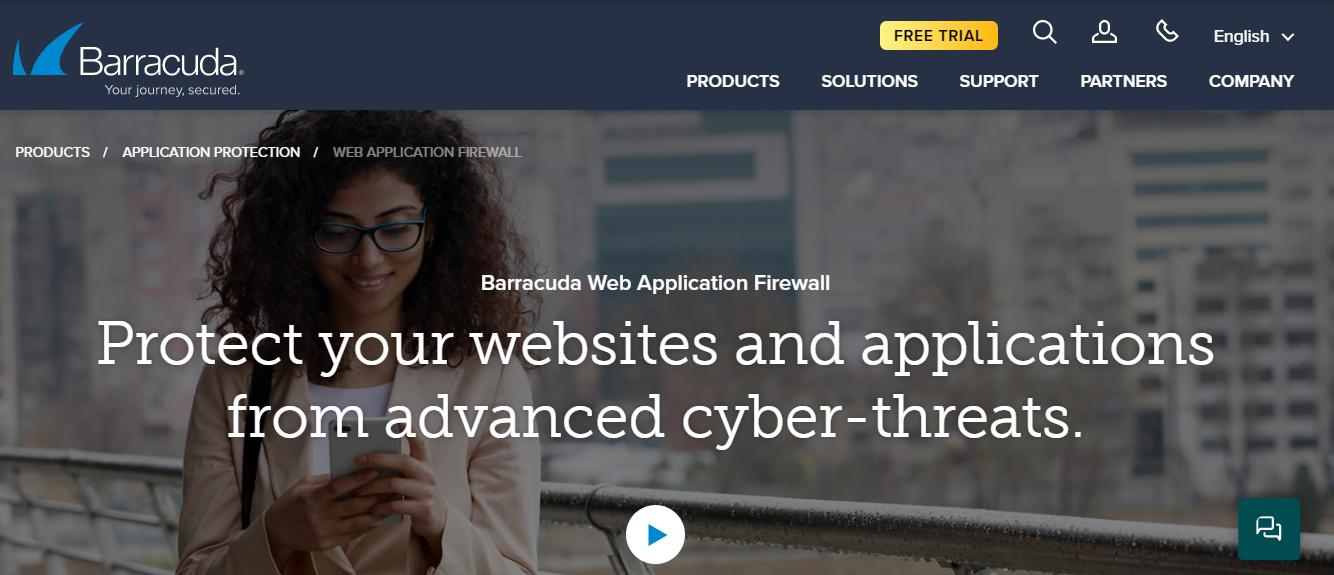This screenshot has height=575, width=1334.
Task: Click the yellow FREE TRIAL button
Action: point(939,36)
